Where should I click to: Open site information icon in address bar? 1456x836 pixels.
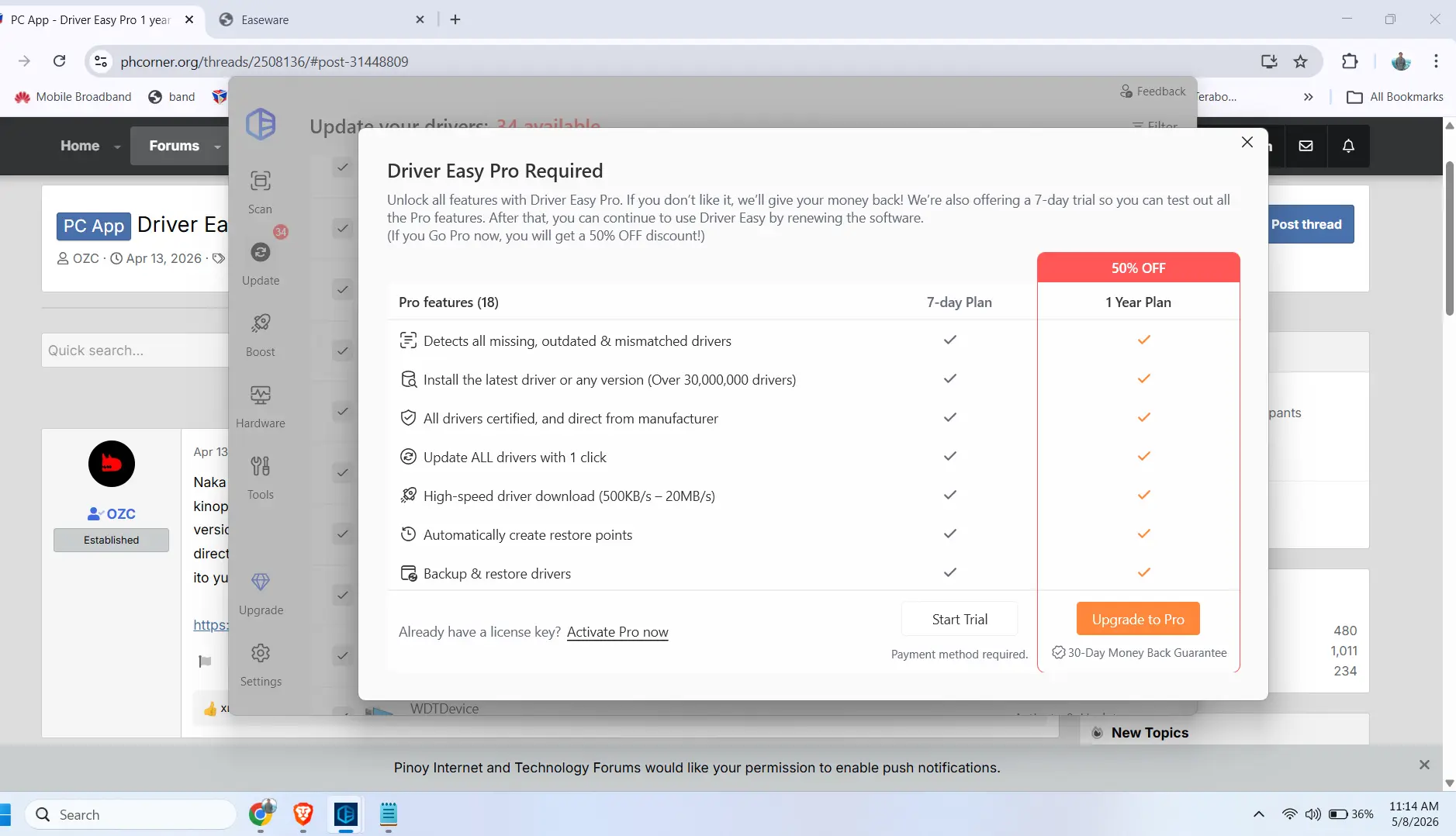tap(100, 61)
